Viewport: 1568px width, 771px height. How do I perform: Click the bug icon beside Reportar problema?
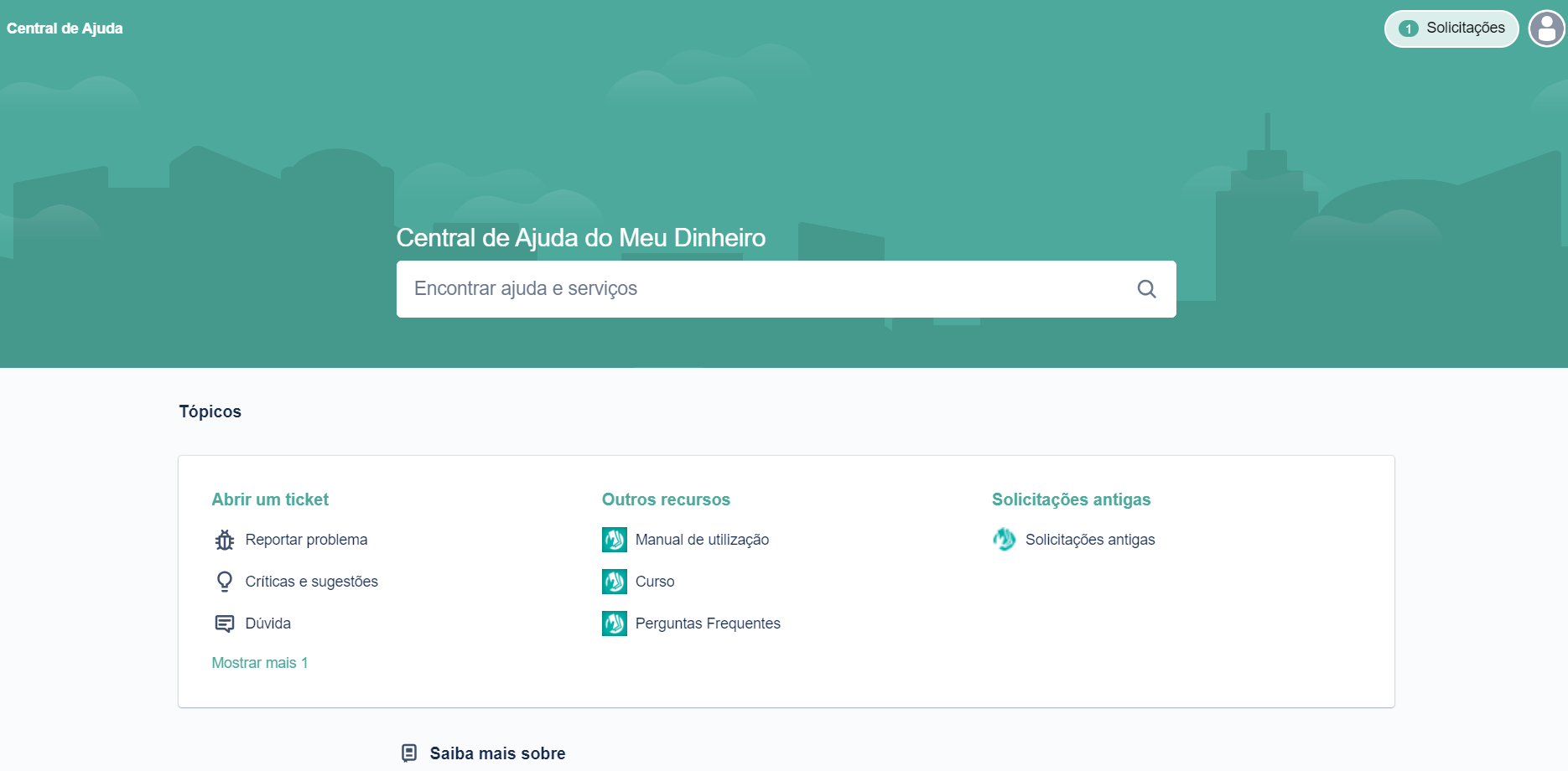(x=224, y=540)
